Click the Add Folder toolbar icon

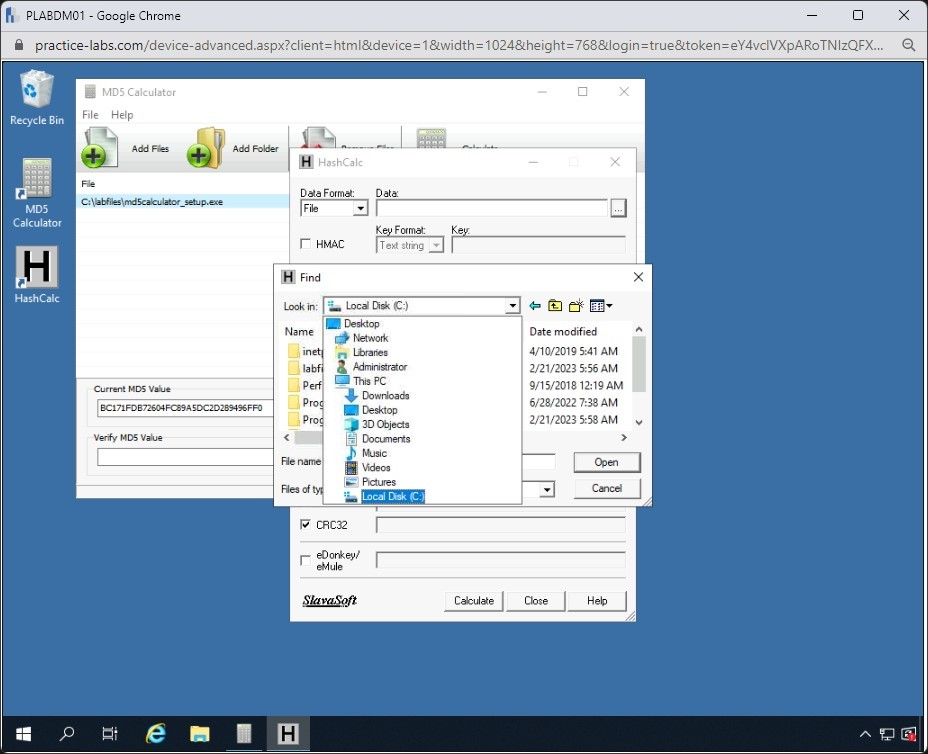point(206,148)
